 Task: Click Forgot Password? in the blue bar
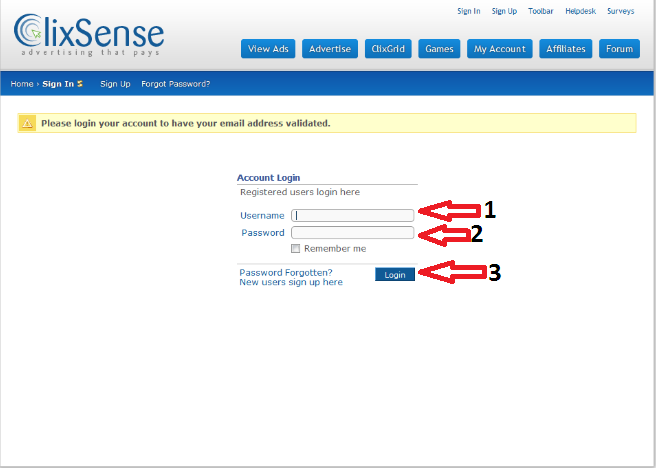(x=176, y=84)
